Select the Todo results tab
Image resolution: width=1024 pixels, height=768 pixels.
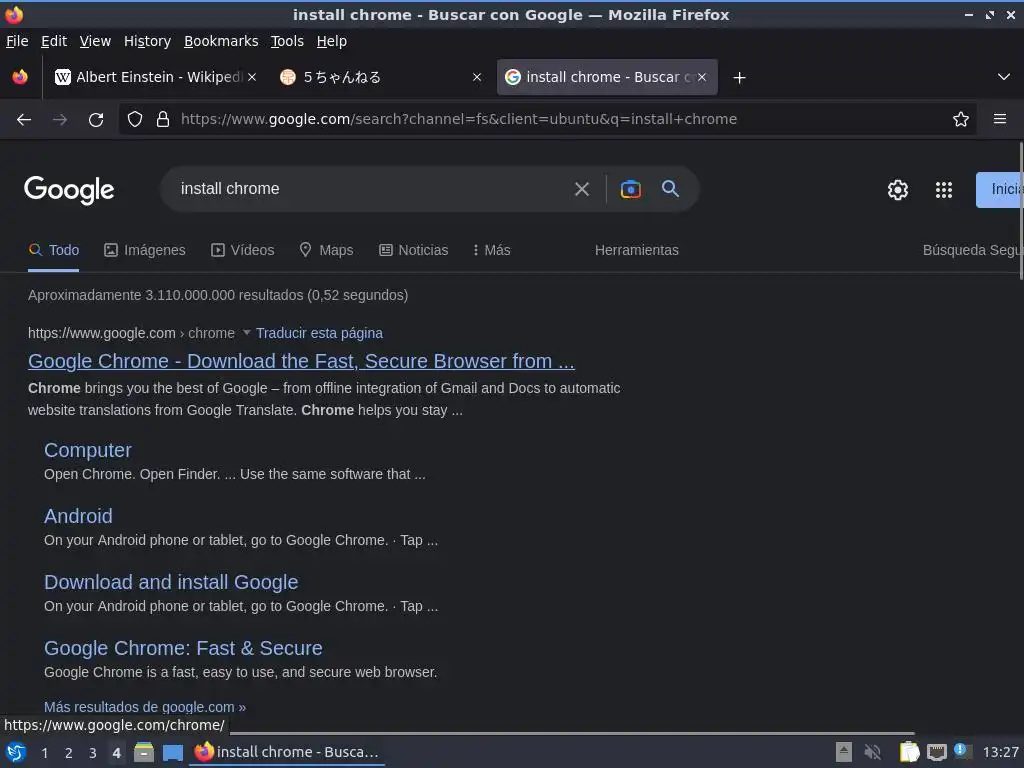click(x=54, y=250)
